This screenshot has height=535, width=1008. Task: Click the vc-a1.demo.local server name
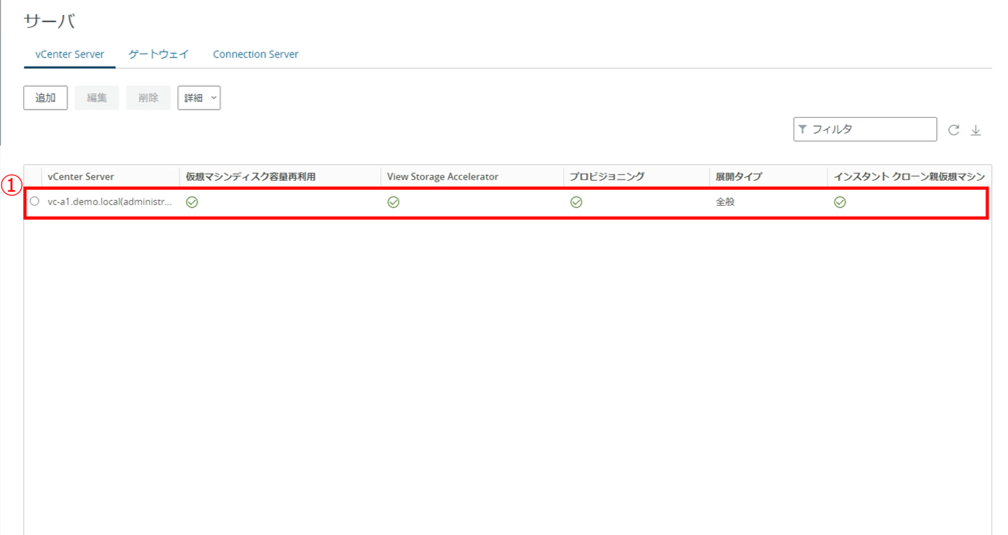point(110,202)
